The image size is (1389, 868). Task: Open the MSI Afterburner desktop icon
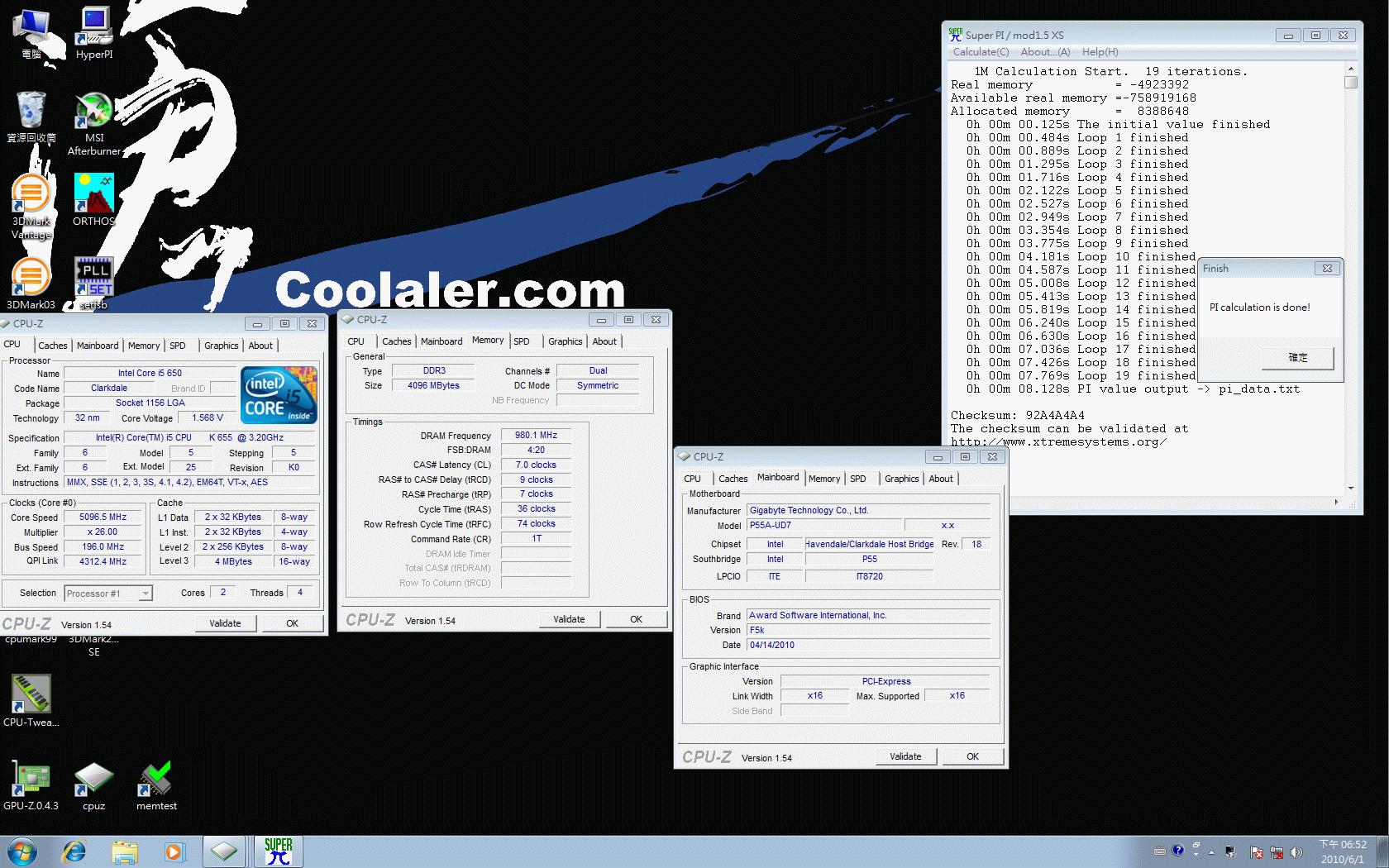click(x=94, y=124)
